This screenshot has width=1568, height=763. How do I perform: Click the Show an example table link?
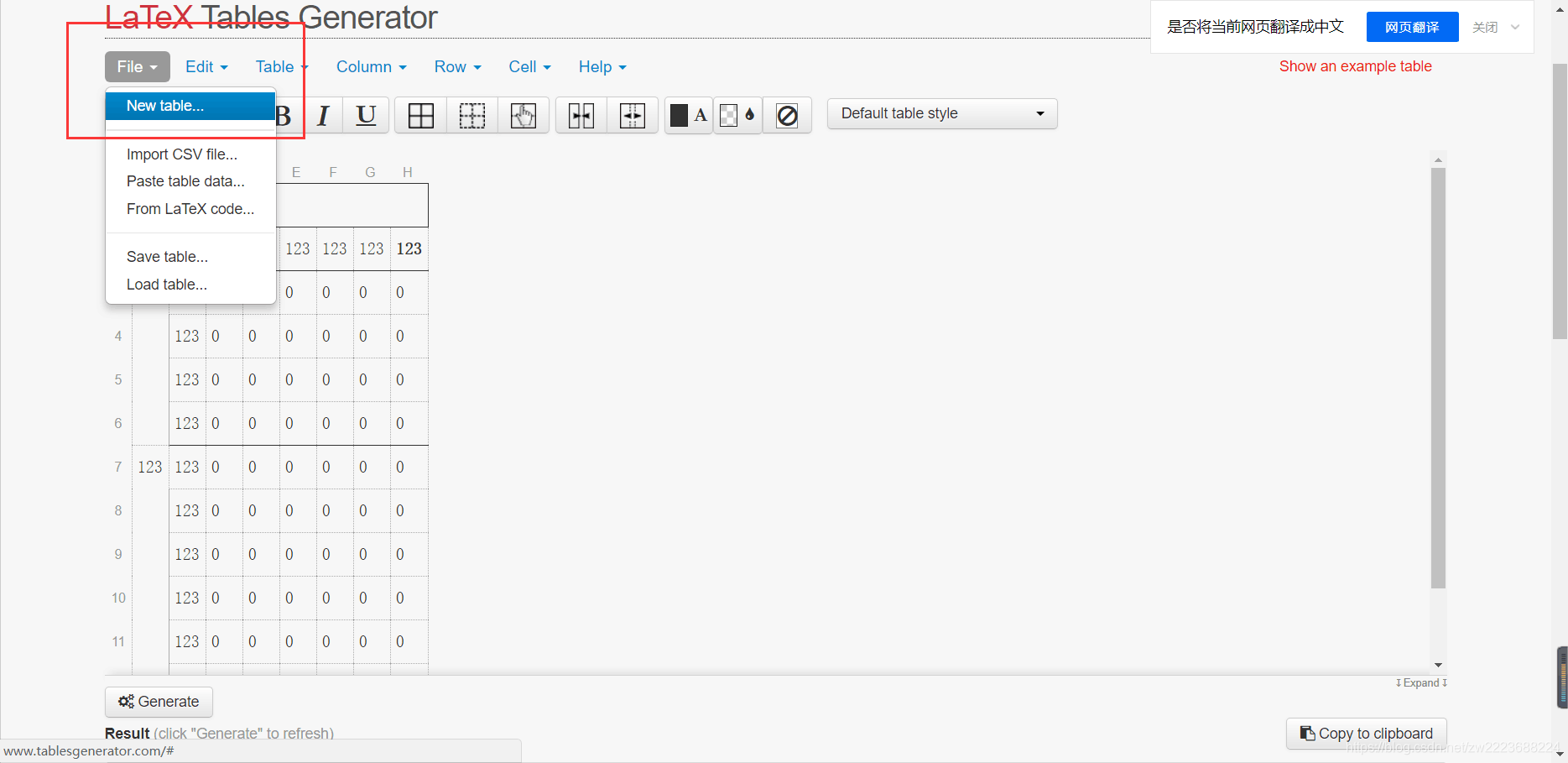(1355, 66)
